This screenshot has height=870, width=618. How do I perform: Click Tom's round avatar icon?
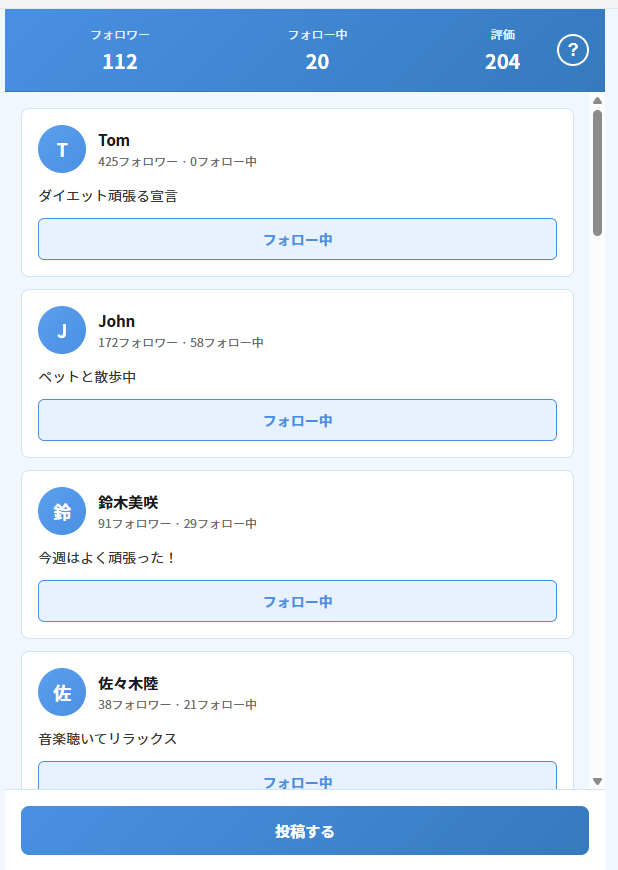click(62, 149)
